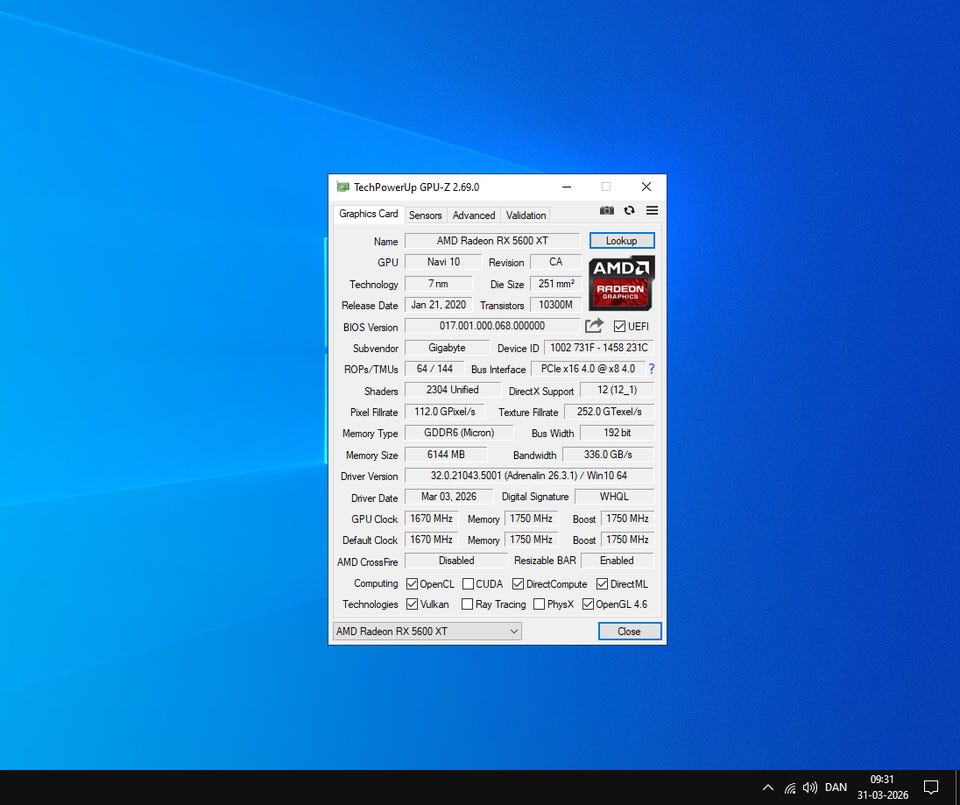Toggle the Vulkan checkbox

pos(412,604)
